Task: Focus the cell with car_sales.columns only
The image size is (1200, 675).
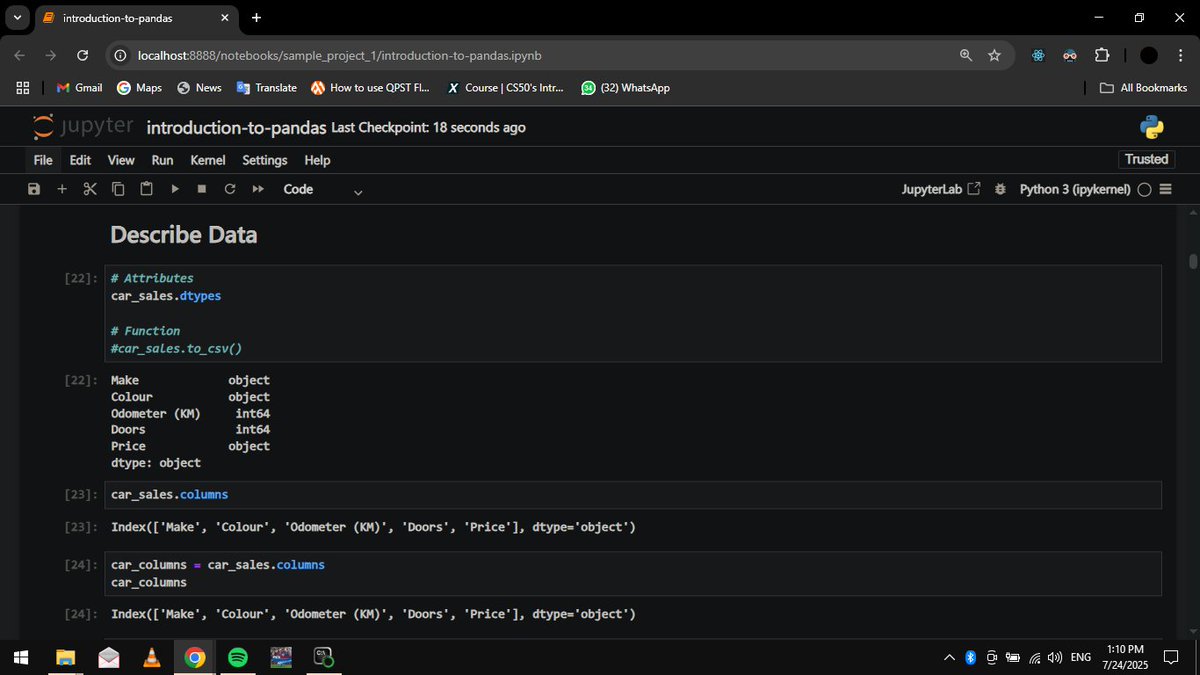Action: [635, 495]
